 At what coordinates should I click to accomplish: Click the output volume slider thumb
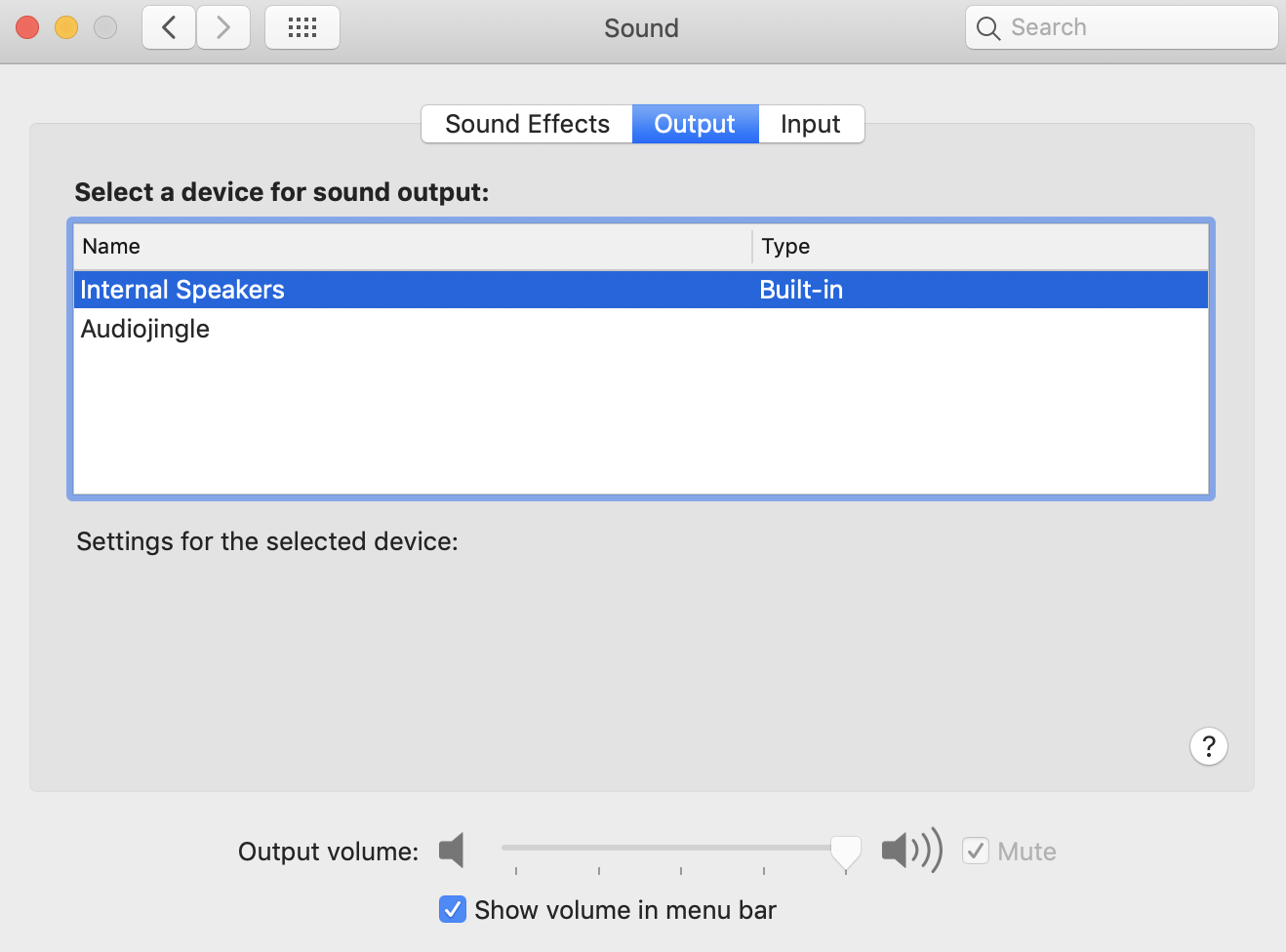click(x=845, y=851)
